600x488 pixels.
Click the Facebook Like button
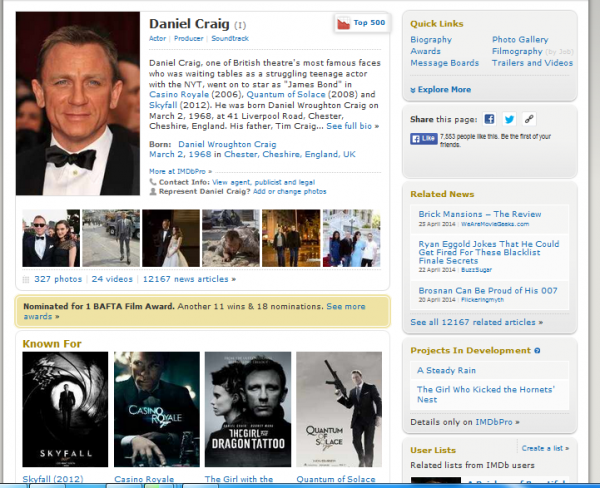pyautogui.click(x=424, y=138)
